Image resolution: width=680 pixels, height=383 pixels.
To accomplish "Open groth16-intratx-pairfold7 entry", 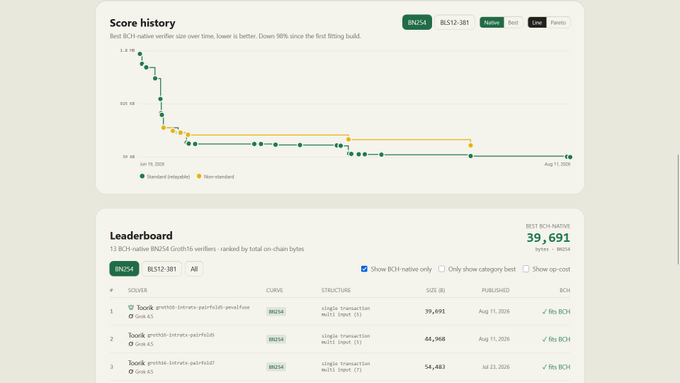I will click(x=181, y=363).
